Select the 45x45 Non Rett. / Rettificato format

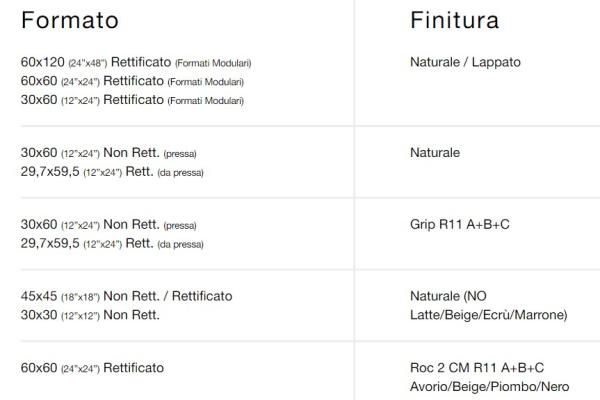point(126,296)
